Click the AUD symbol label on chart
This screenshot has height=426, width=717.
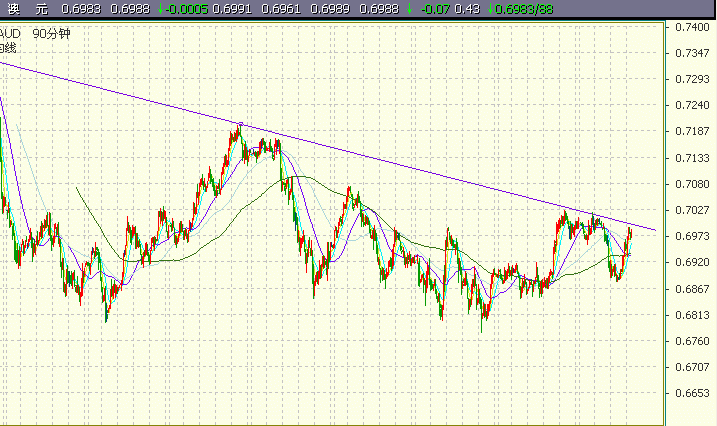point(10,34)
